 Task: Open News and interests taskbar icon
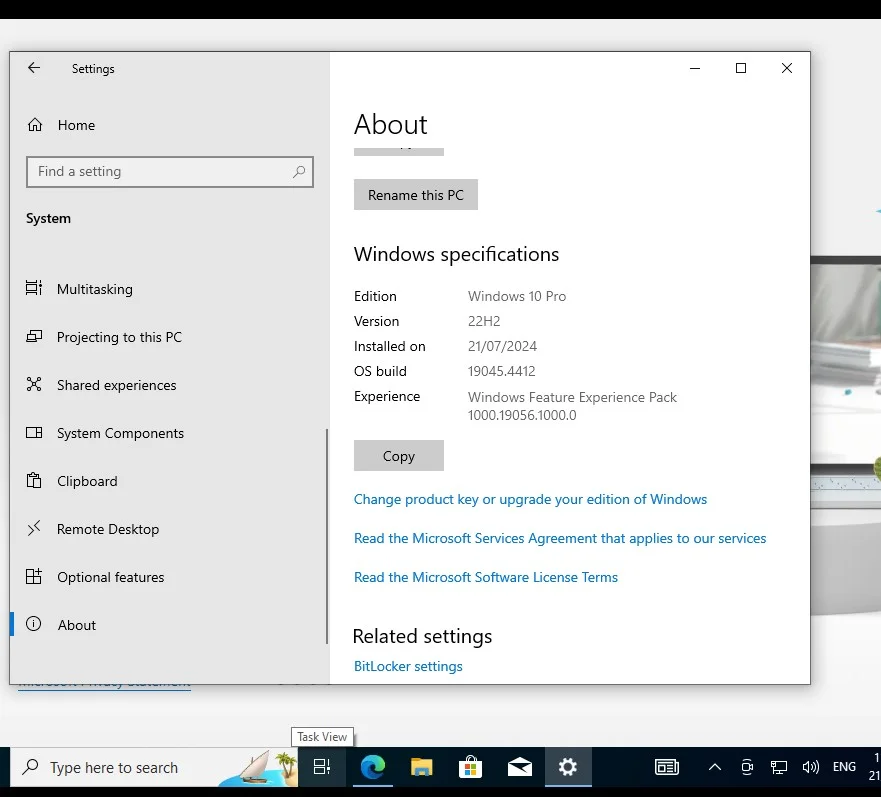pos(667,767)
